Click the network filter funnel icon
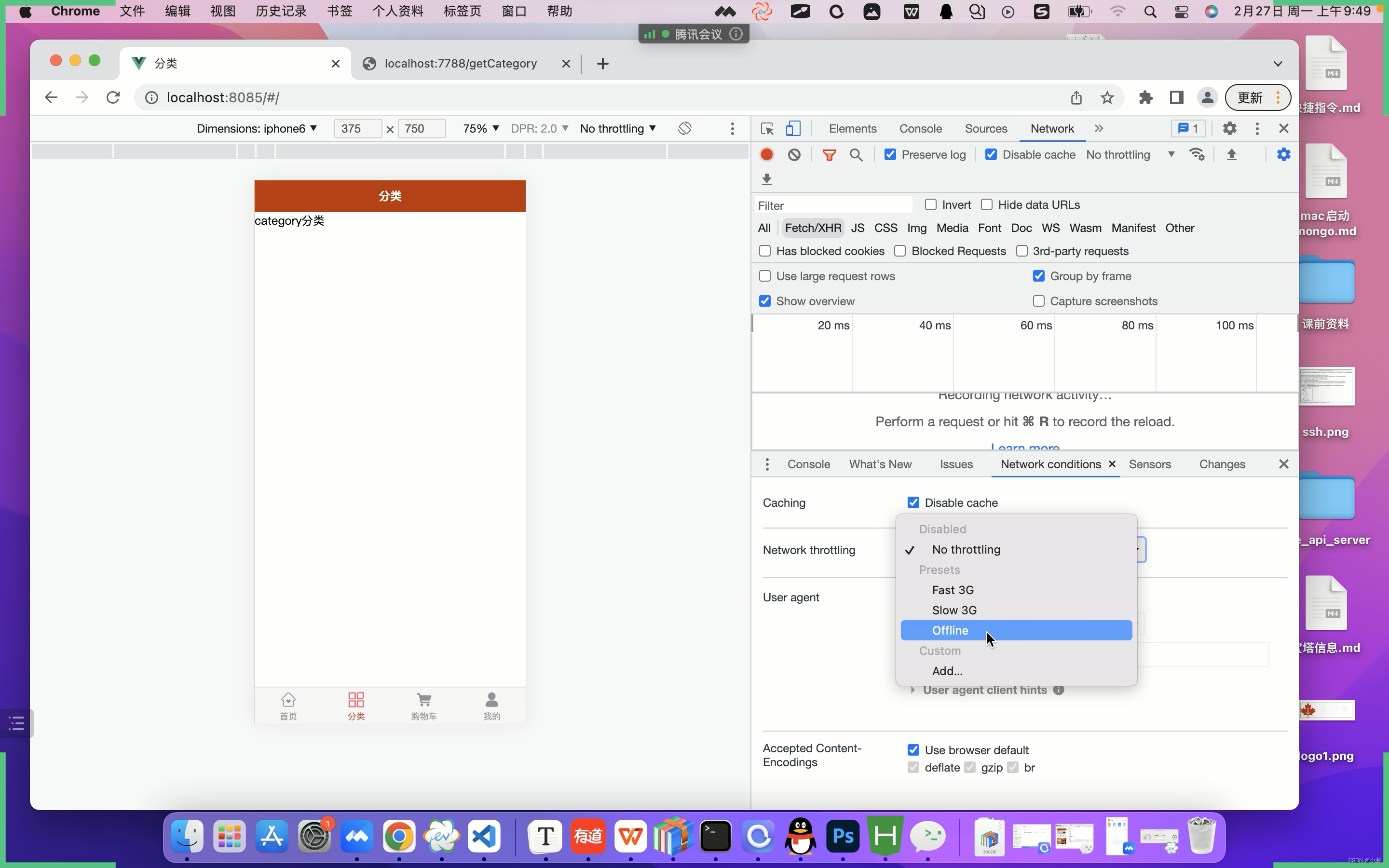 click(829, 155)
